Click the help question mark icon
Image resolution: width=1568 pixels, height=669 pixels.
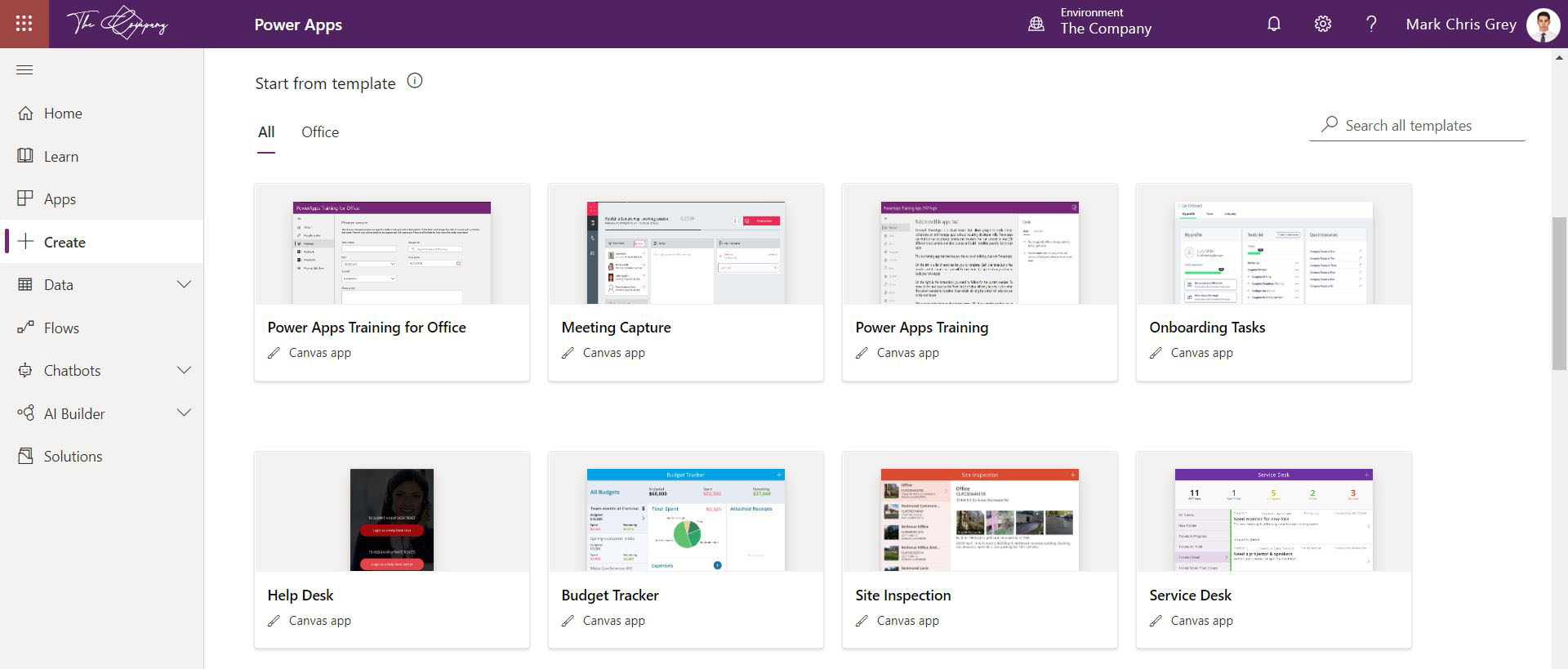tap(1371, 24)
